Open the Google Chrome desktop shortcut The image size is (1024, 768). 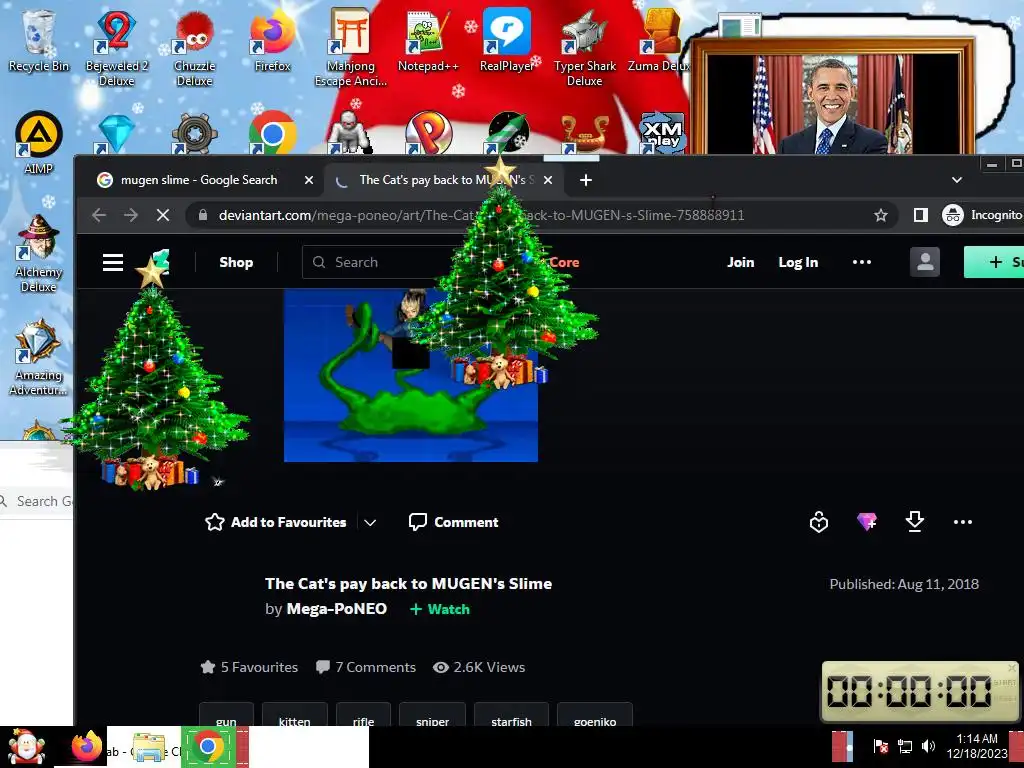[x=272, y=133]
